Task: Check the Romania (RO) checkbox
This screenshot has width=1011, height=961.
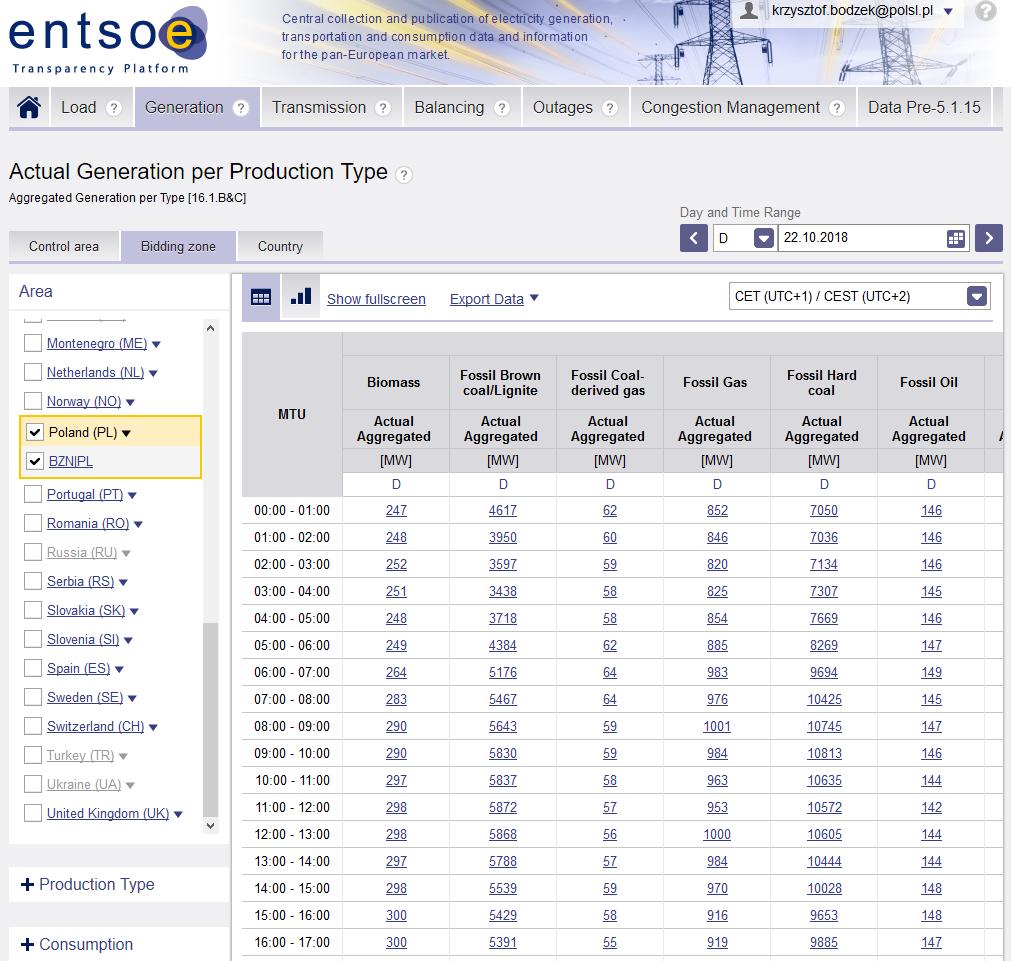Action: pyautogui.click(x=33, y=523)
